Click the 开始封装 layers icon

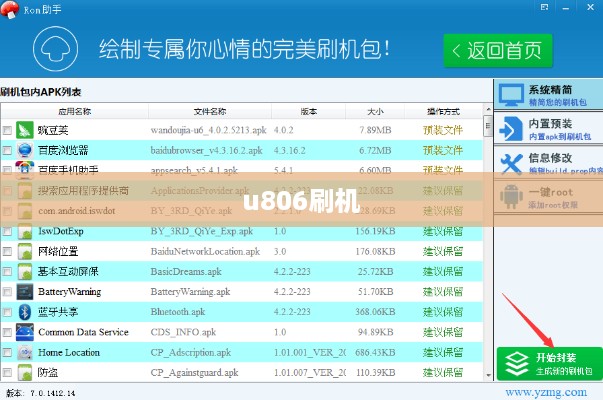click(x=516, y=364)
